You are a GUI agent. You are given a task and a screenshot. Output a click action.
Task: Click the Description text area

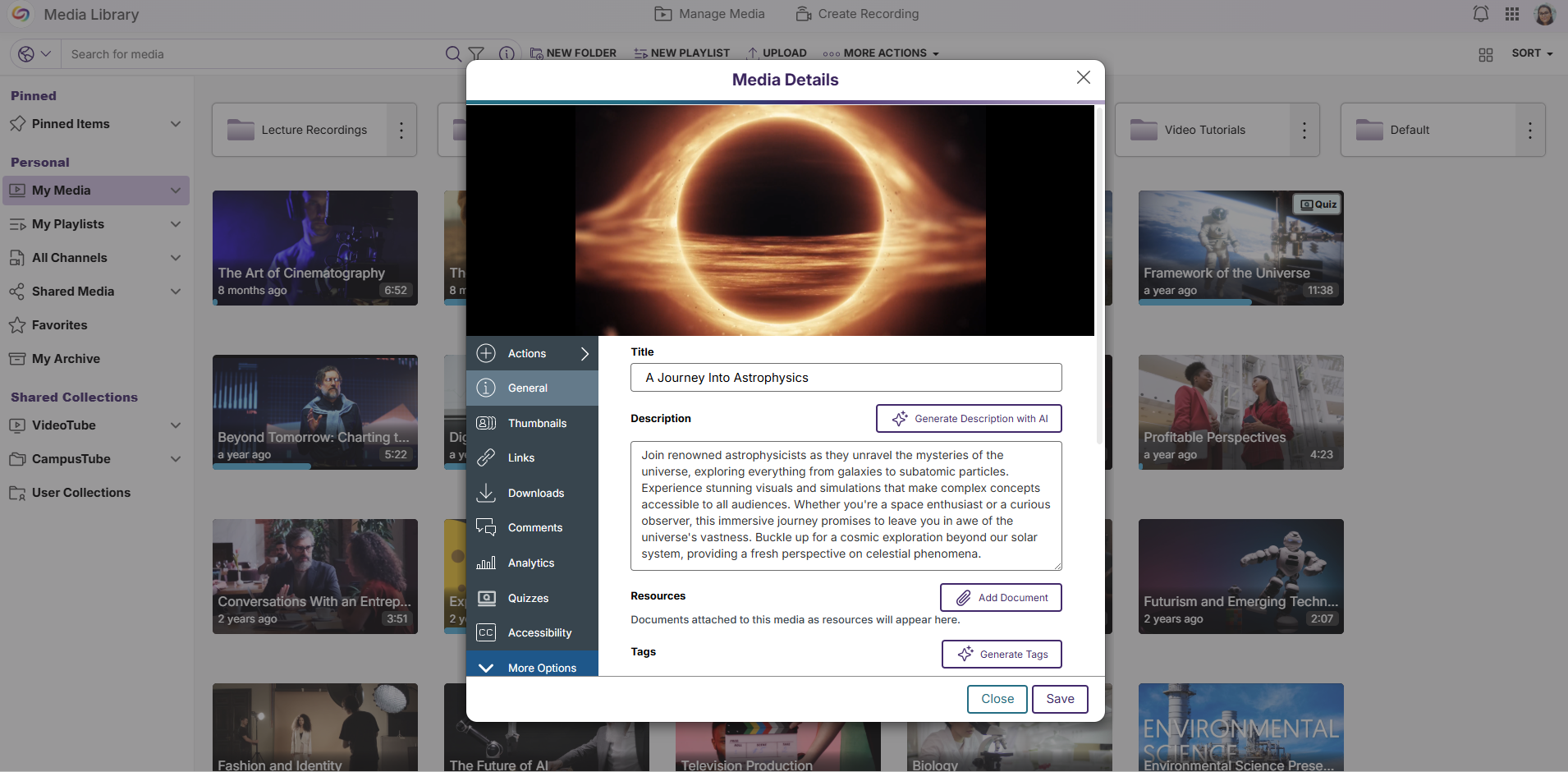846,506
